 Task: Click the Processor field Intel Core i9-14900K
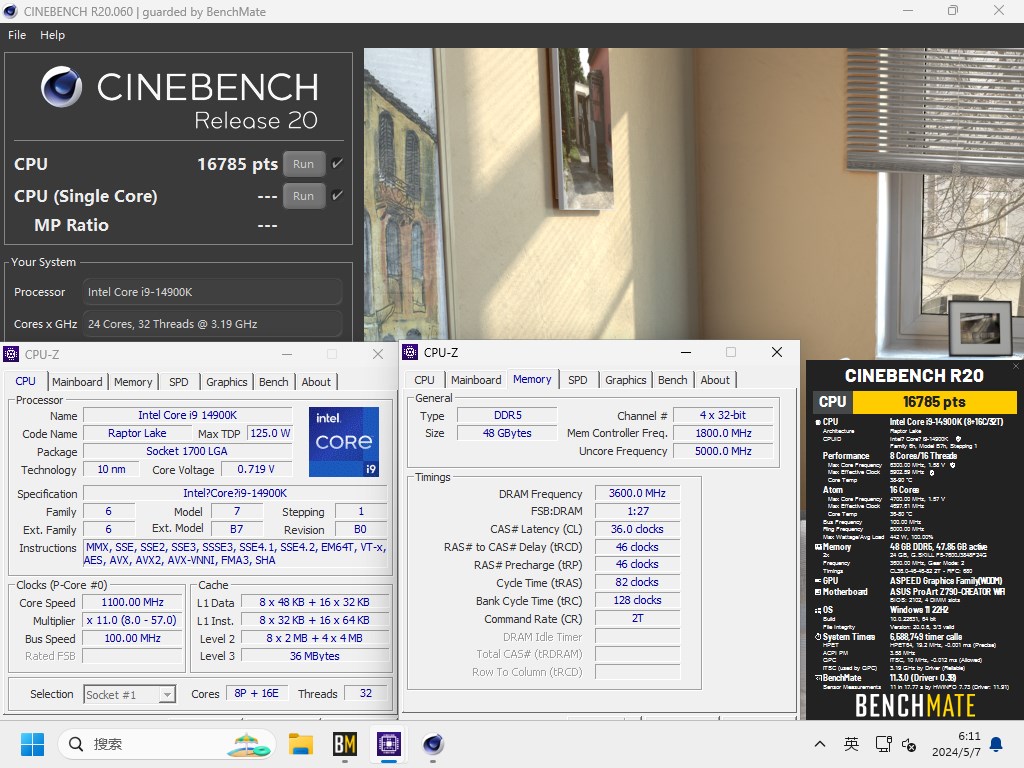[212, 292]
